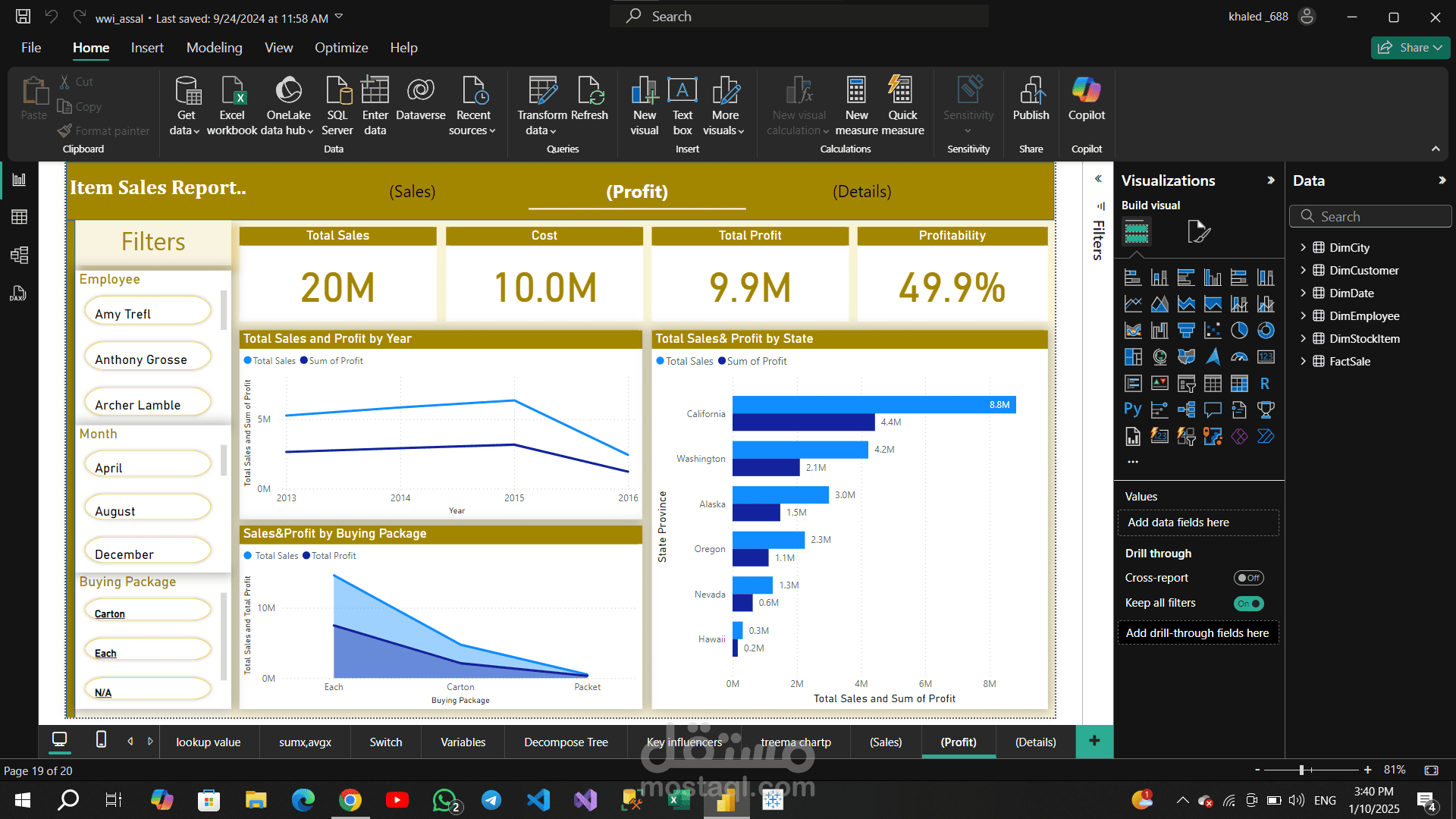Select the Python visual icon
The image size is (1456, 819).
click(1132, 410)
